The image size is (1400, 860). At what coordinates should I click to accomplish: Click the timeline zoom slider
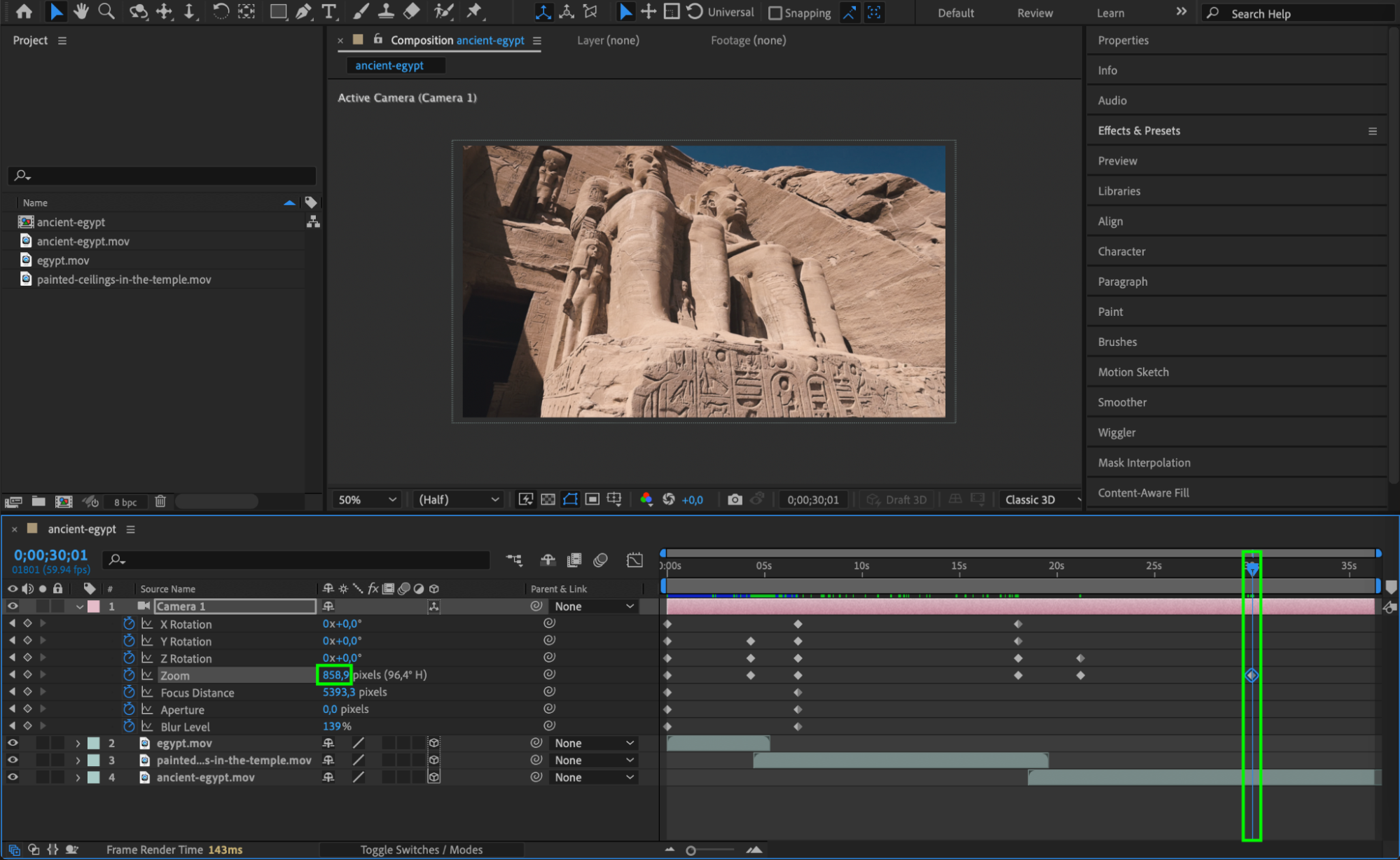click(x=691, y=850)
